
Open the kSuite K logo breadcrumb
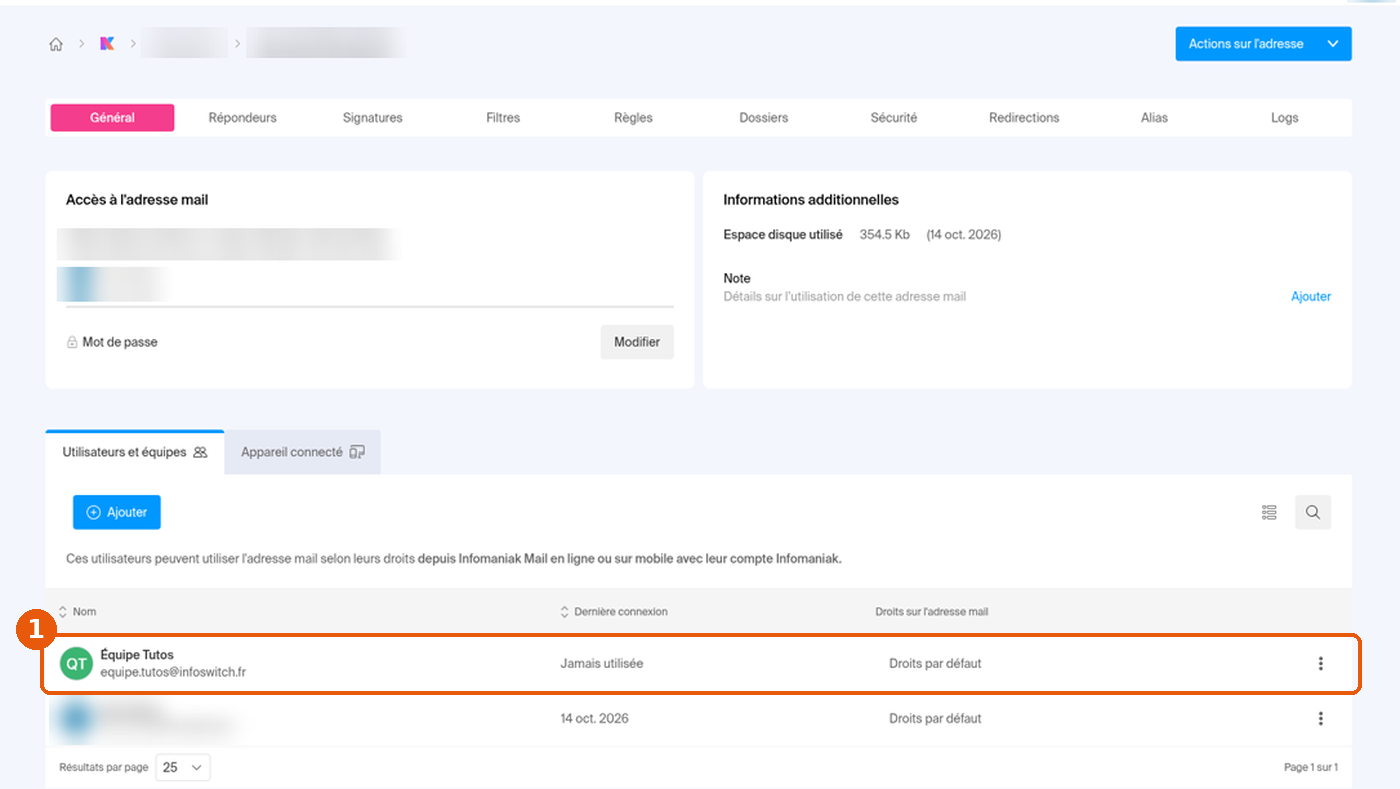pos(107,44)
